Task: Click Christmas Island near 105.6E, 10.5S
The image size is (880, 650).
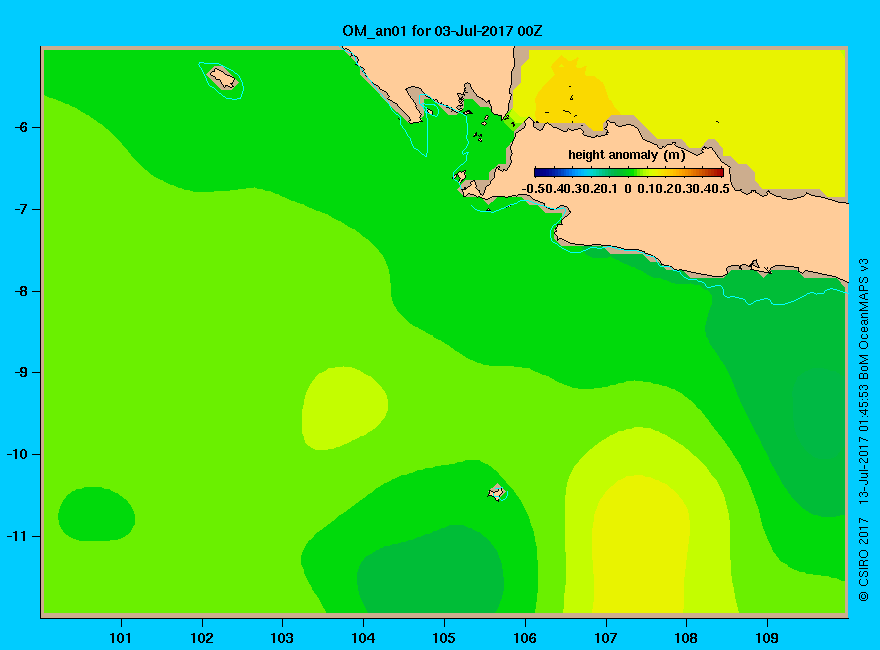Action: tap(497, 492)
